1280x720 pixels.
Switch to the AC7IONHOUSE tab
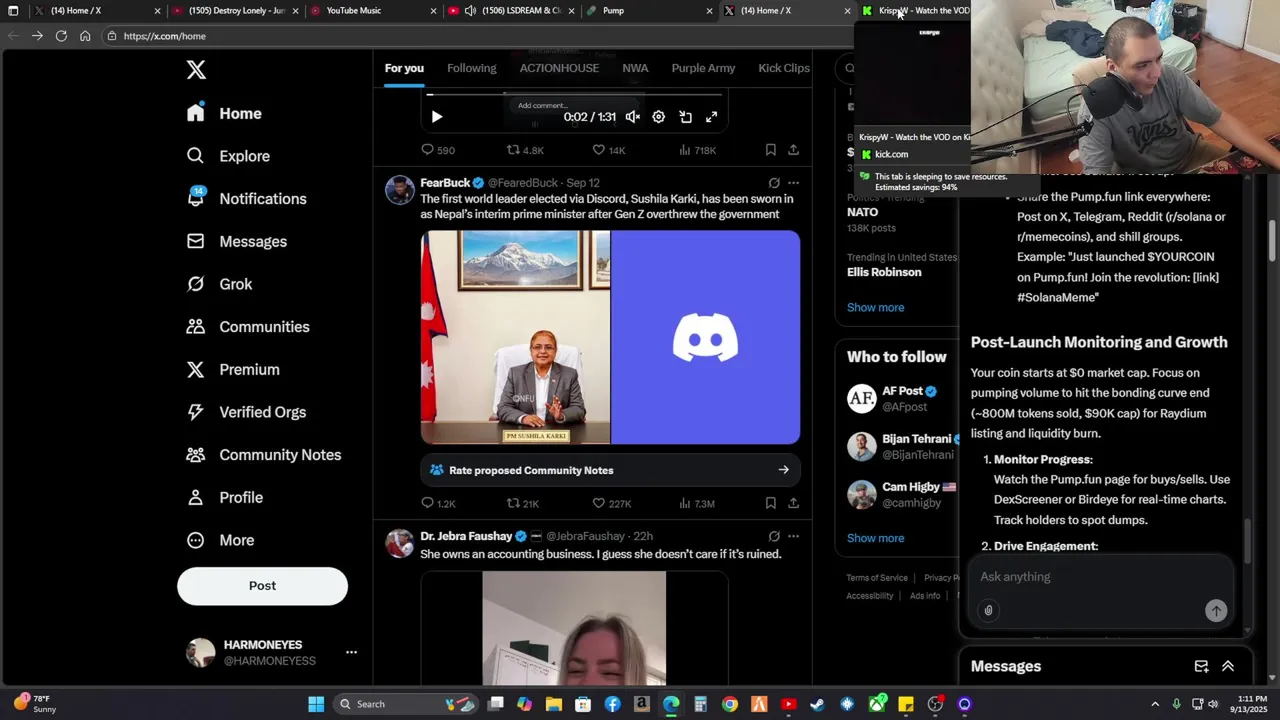click(559, 68)
